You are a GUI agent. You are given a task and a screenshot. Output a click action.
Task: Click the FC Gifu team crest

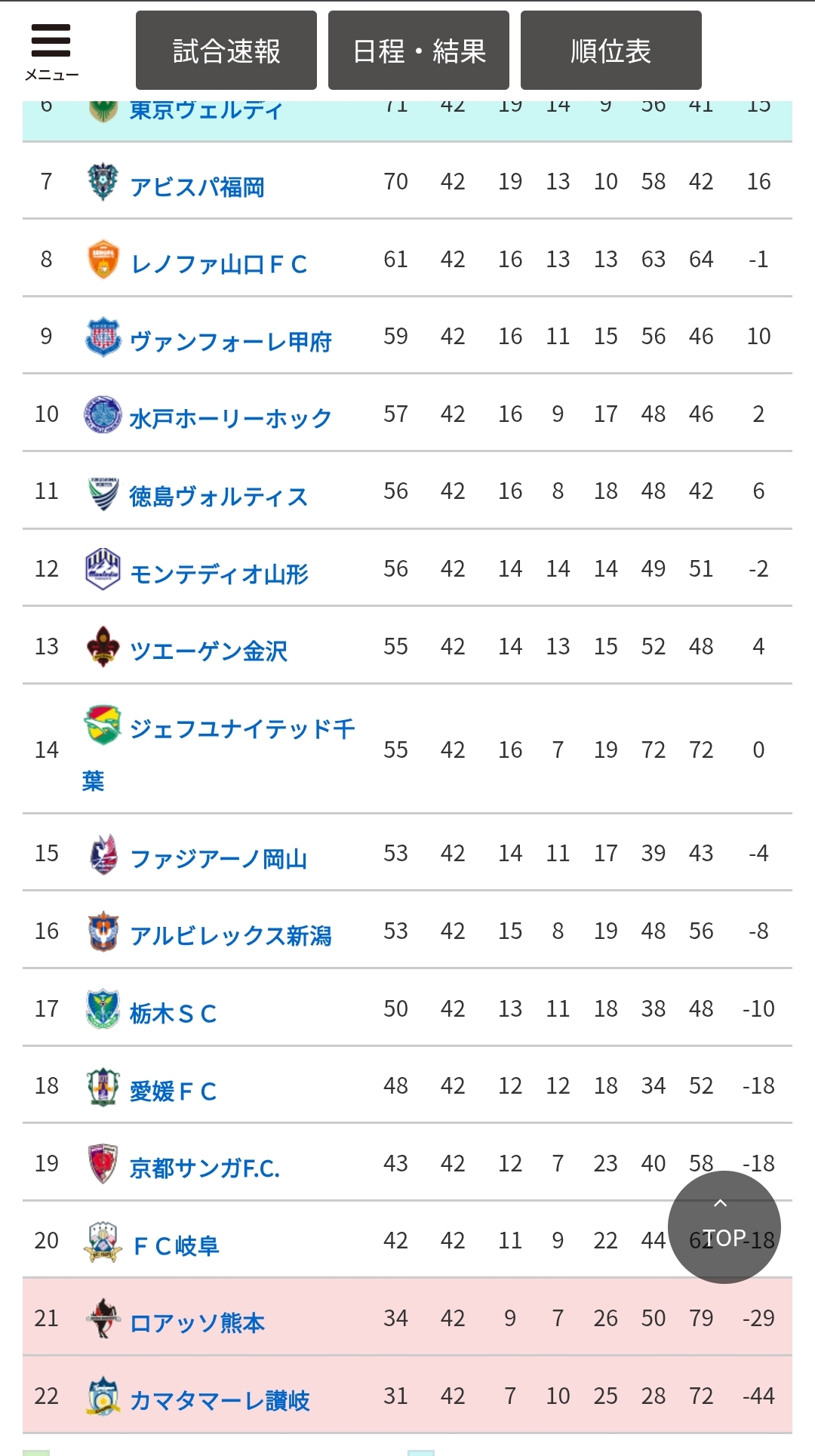coord(103,1242)
